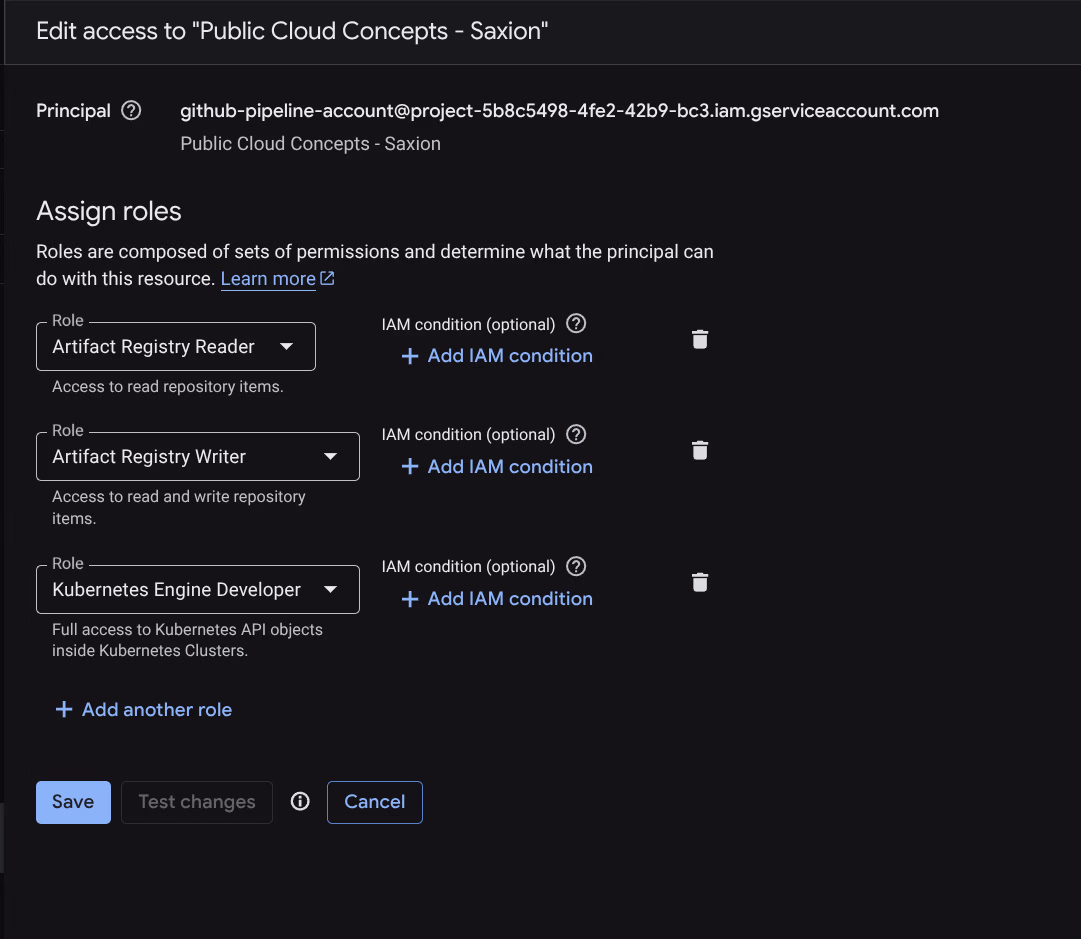Image resolution: width=1081 pixels, height=939 pixels.
Task: Add IAM condition to Artifact Registry Writer
Action: (495, 466)
